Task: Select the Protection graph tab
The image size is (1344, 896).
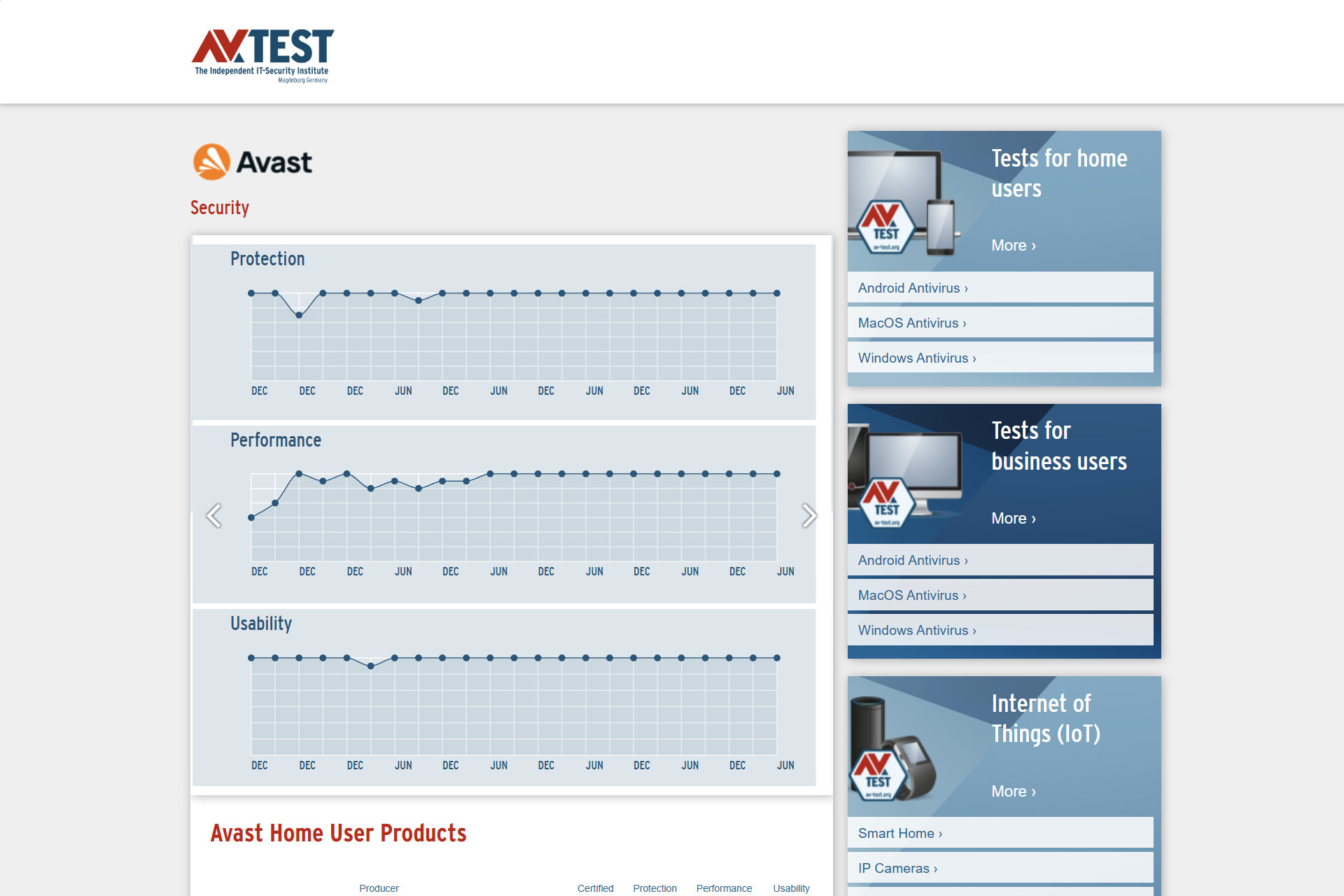Action: click(267, 258)
